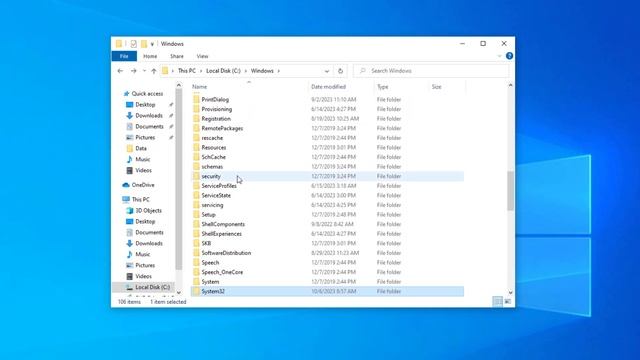Expand the address bar history dropdown
640x360 pixels.
[x=327, y=71]
